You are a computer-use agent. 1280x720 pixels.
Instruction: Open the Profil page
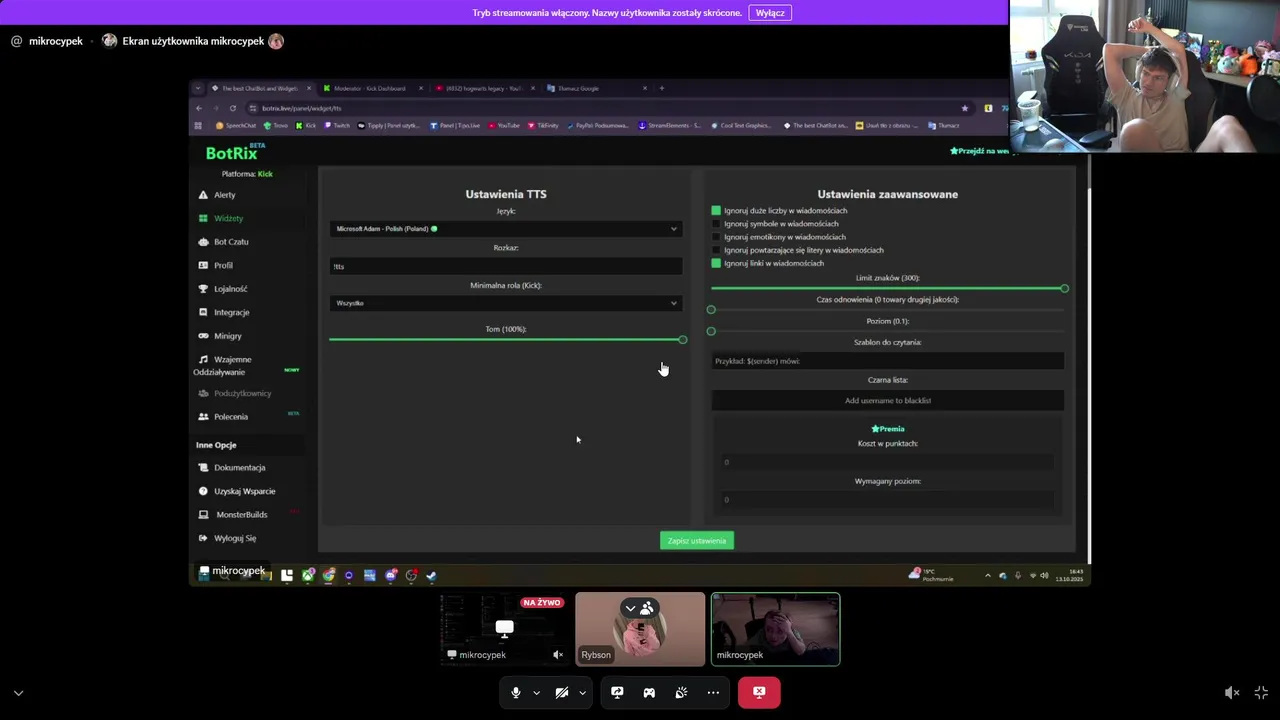[x=216, y=265]
